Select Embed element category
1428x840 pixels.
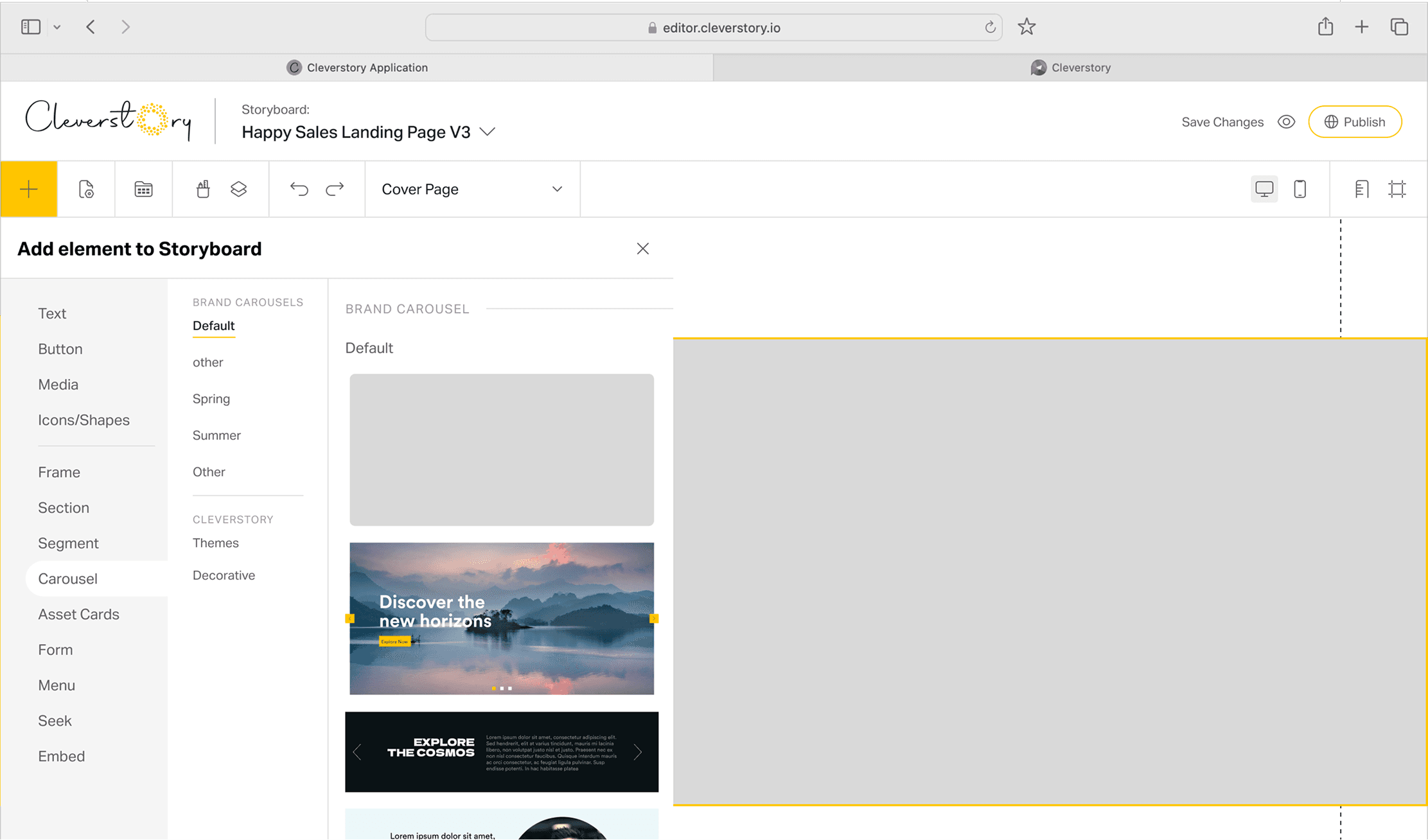click(x=62, y=757)
